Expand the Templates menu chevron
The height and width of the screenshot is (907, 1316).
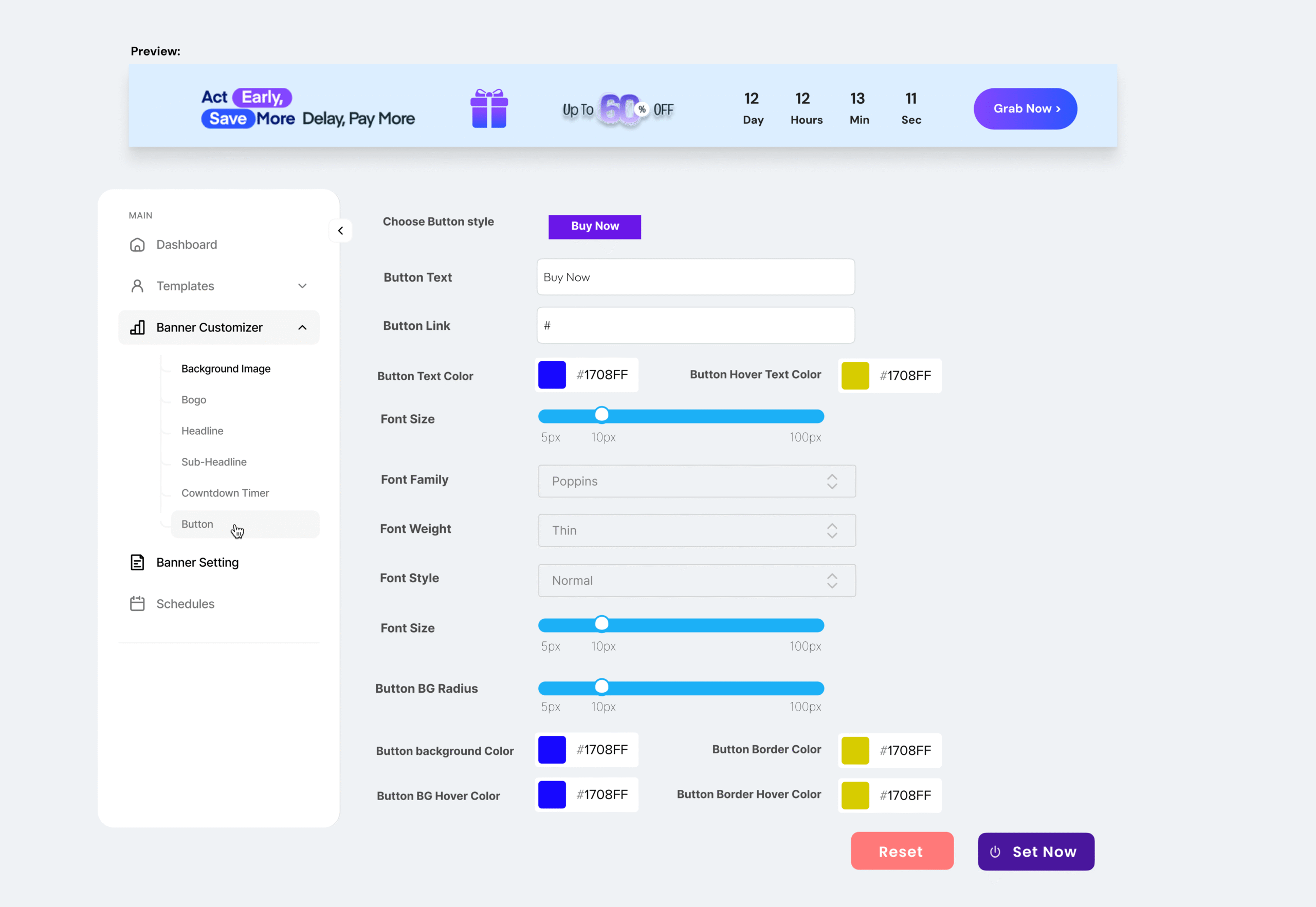[302, 286]
